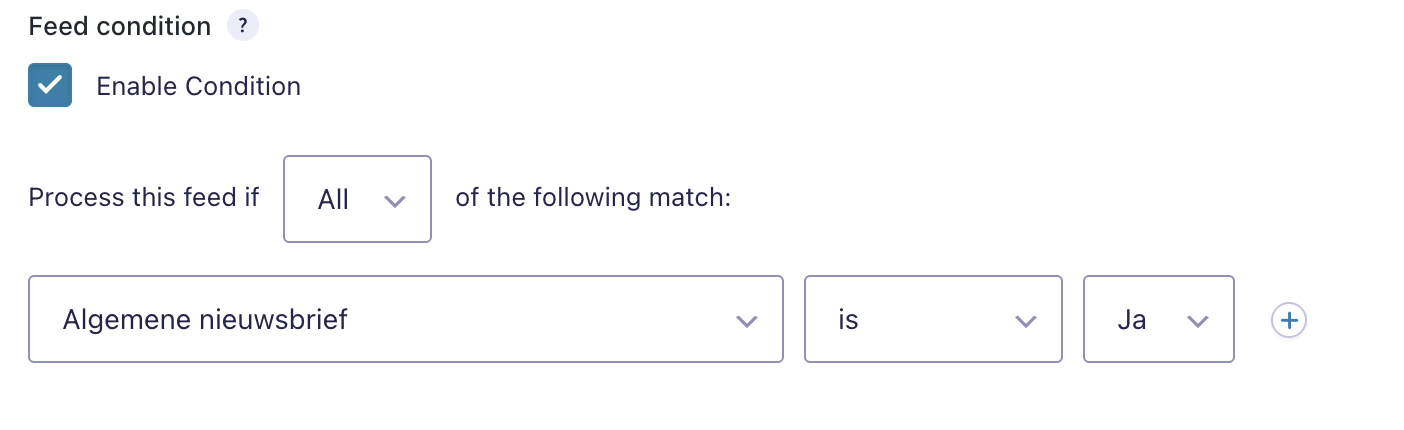Image resolution: width=1404 pixels, height=430 pixels.
Task: Click the "Feed condition" heading label
Action: pos(120,26)
